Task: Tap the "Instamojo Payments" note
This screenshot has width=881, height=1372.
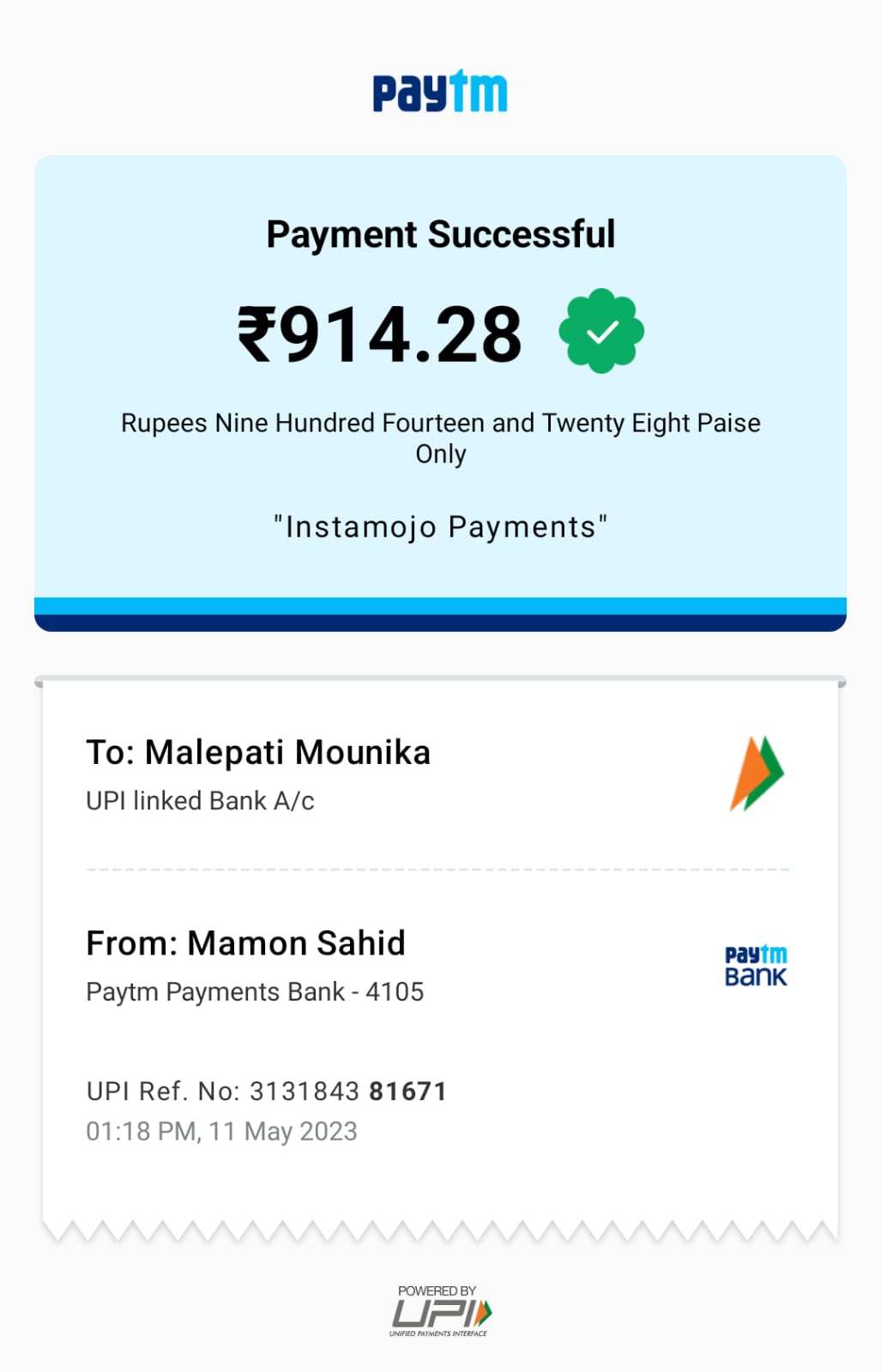Action: [x=440, y=527]
